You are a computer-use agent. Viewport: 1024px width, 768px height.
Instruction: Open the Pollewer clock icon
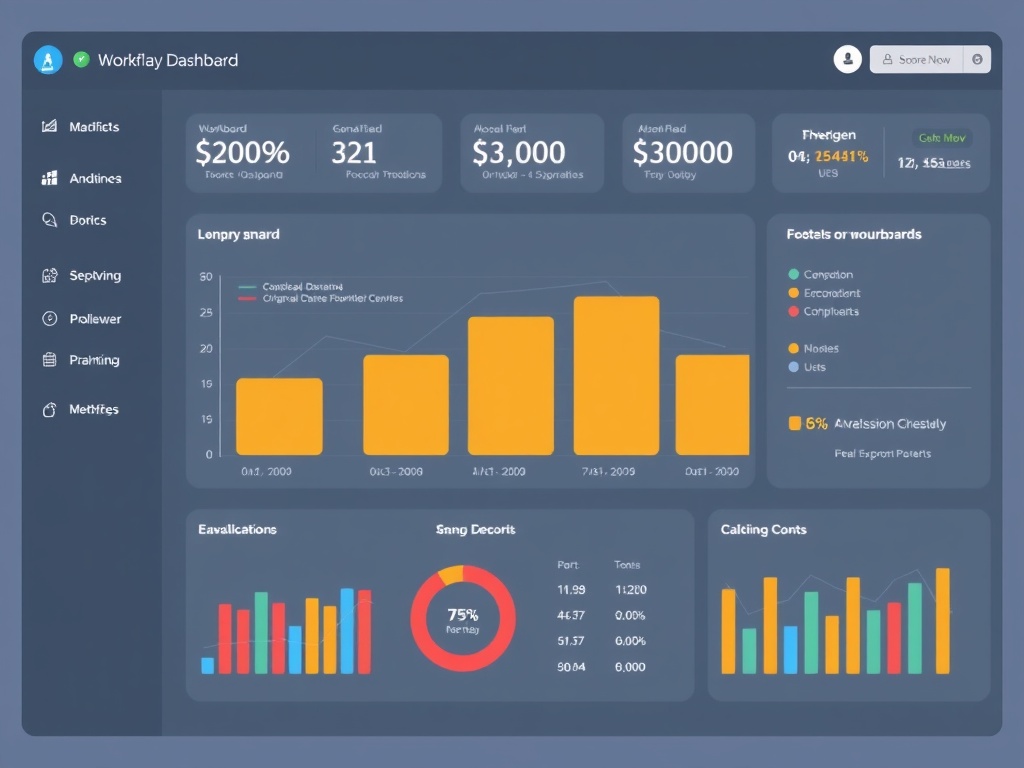(x=51, y=318)
